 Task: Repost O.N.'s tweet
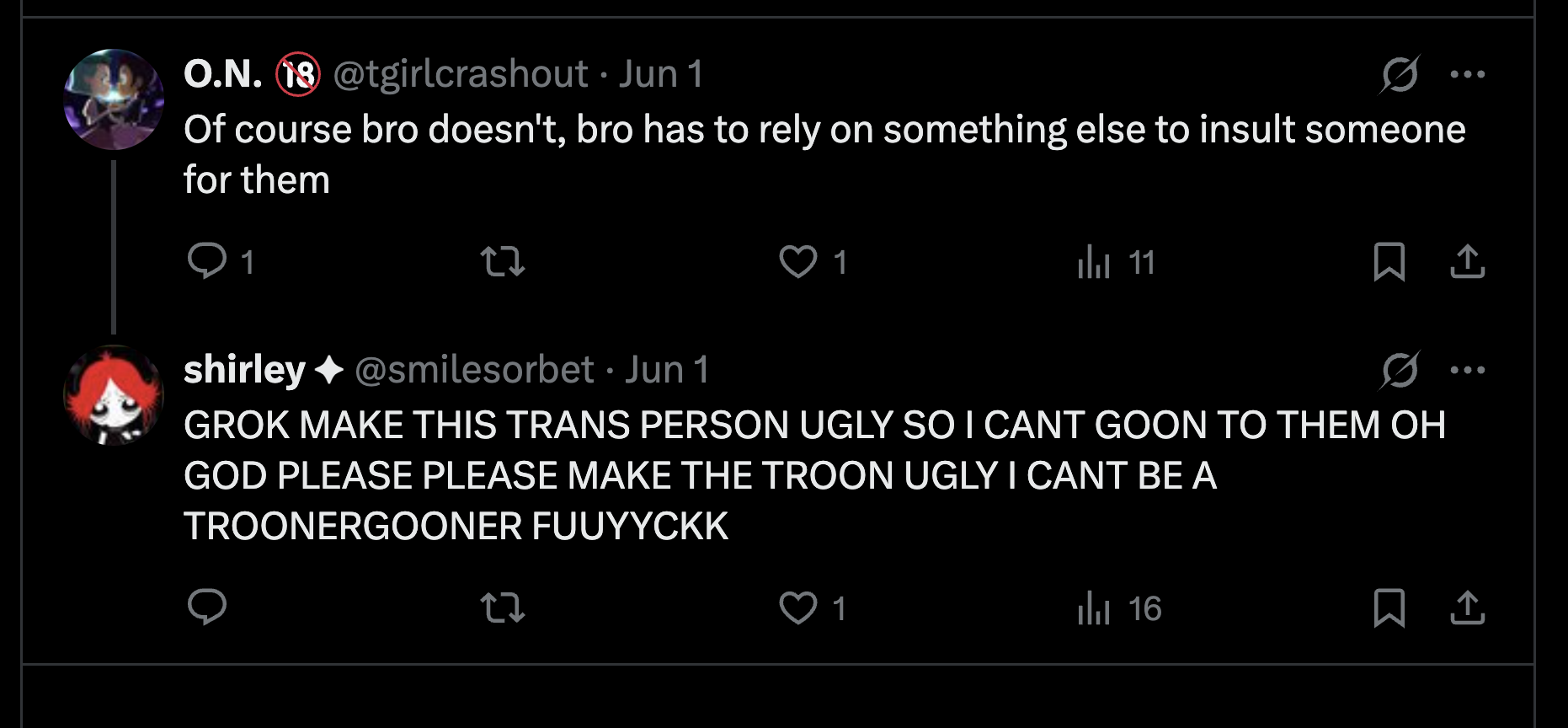503,261
